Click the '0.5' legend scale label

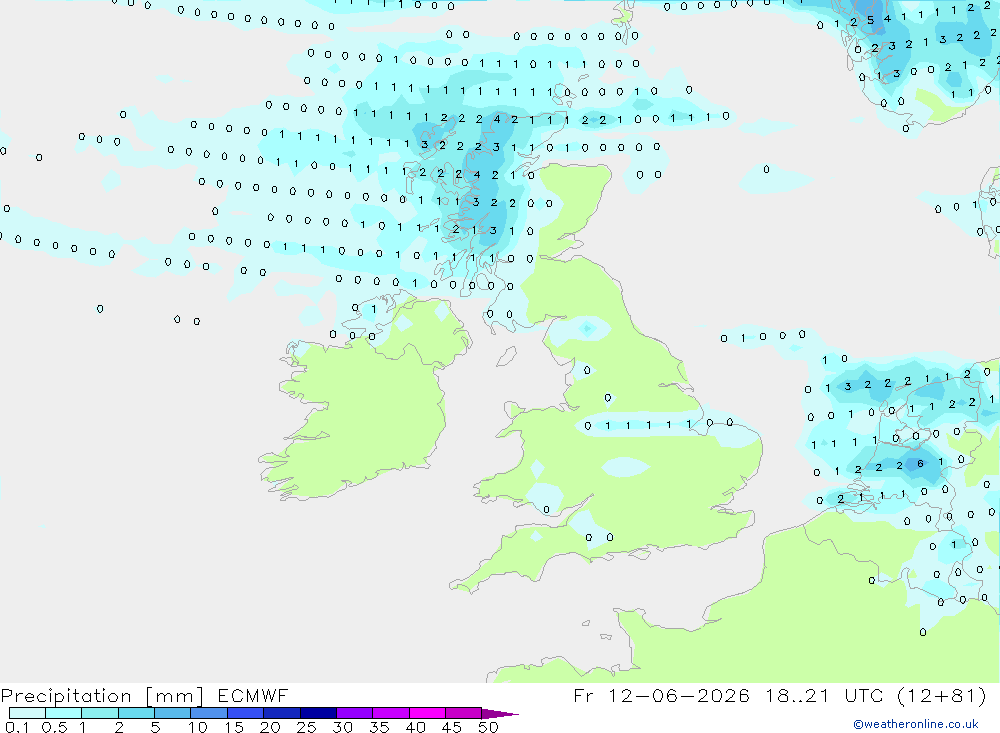click(x=54, y=727)
